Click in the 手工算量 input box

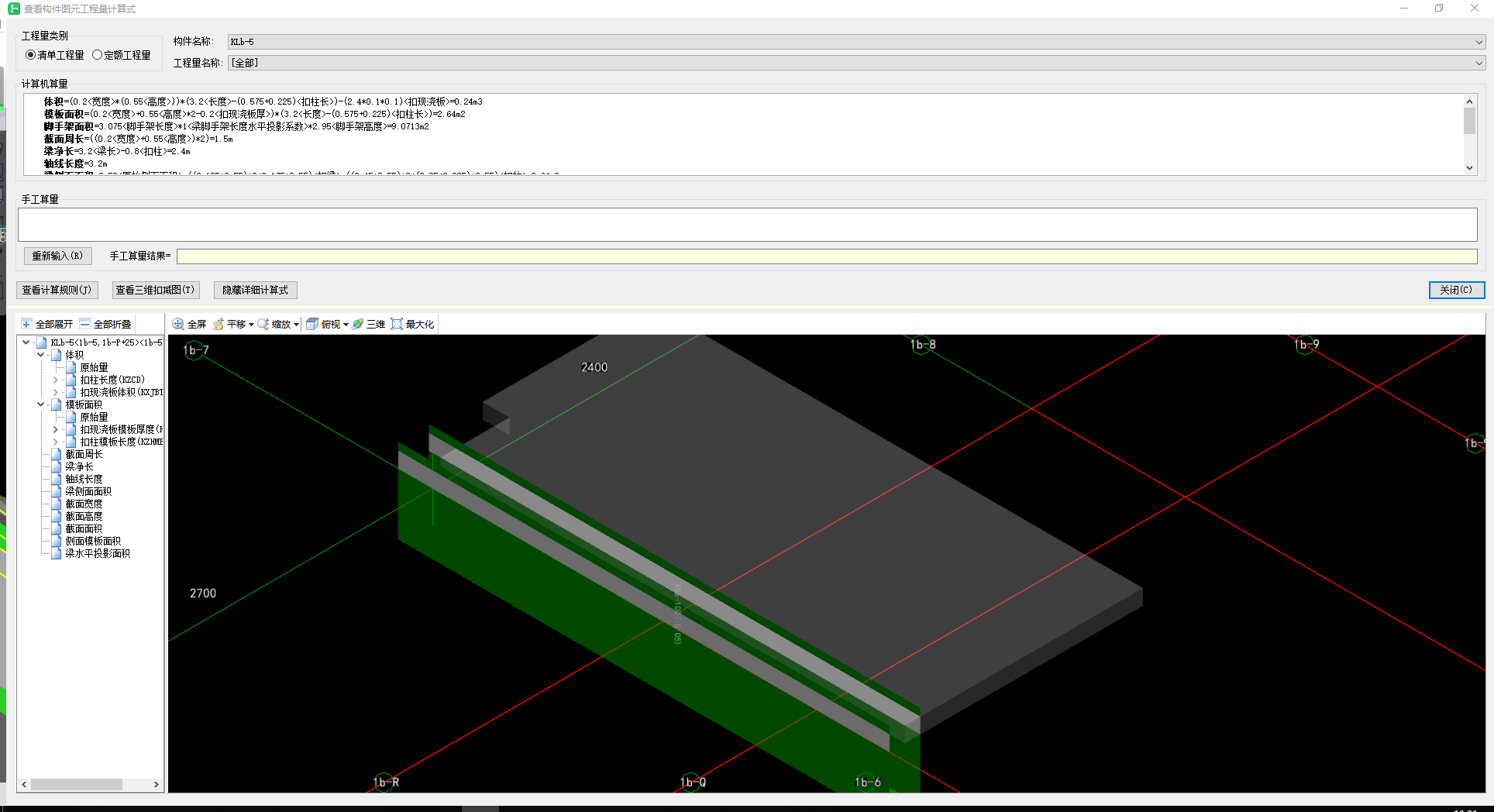[x=747, y=225]
